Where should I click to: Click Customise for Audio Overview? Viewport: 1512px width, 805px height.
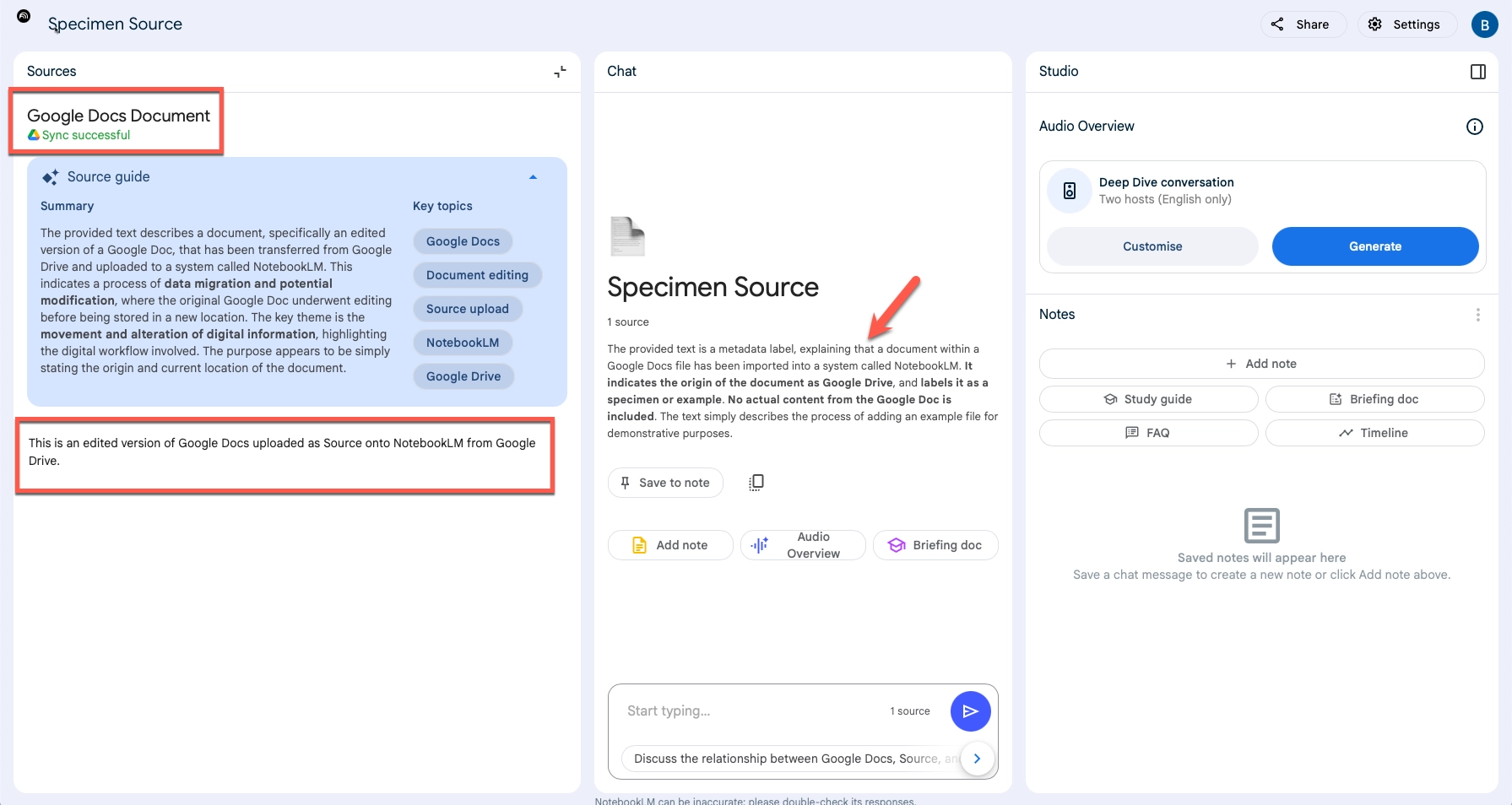coord(1152,246)
